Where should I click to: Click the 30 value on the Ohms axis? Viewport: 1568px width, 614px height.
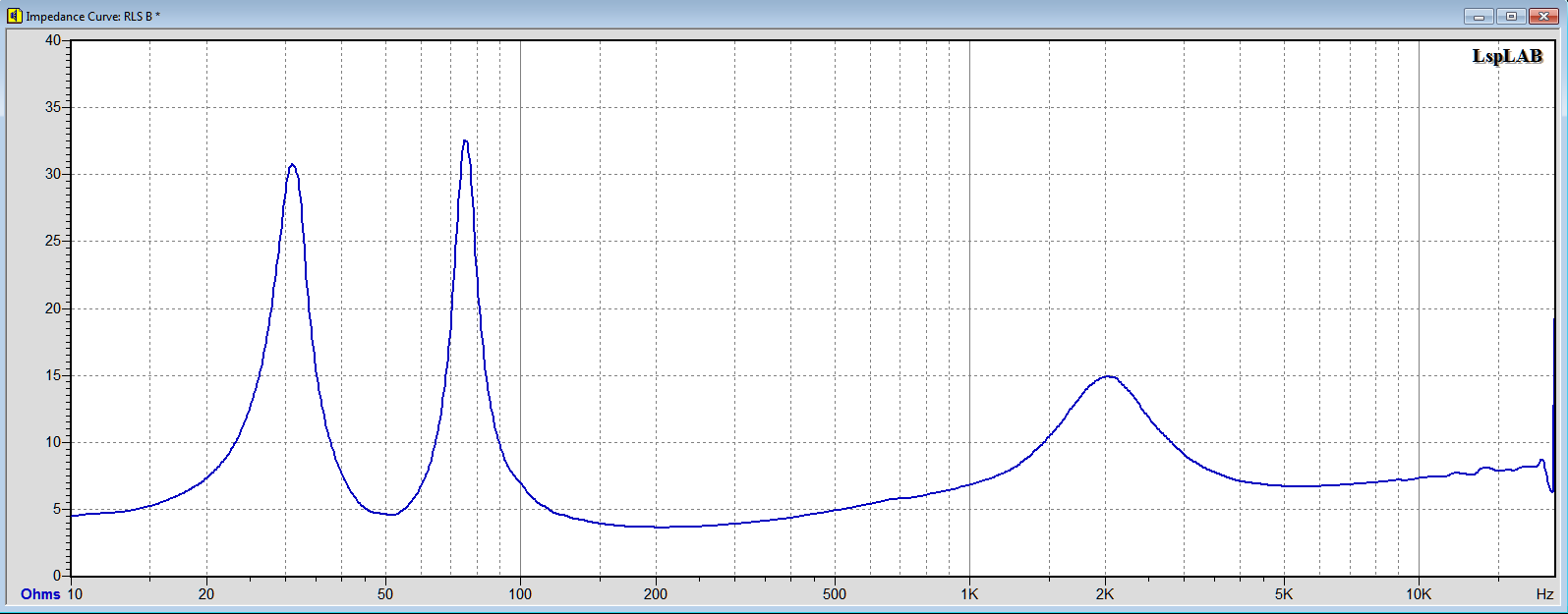52,174
